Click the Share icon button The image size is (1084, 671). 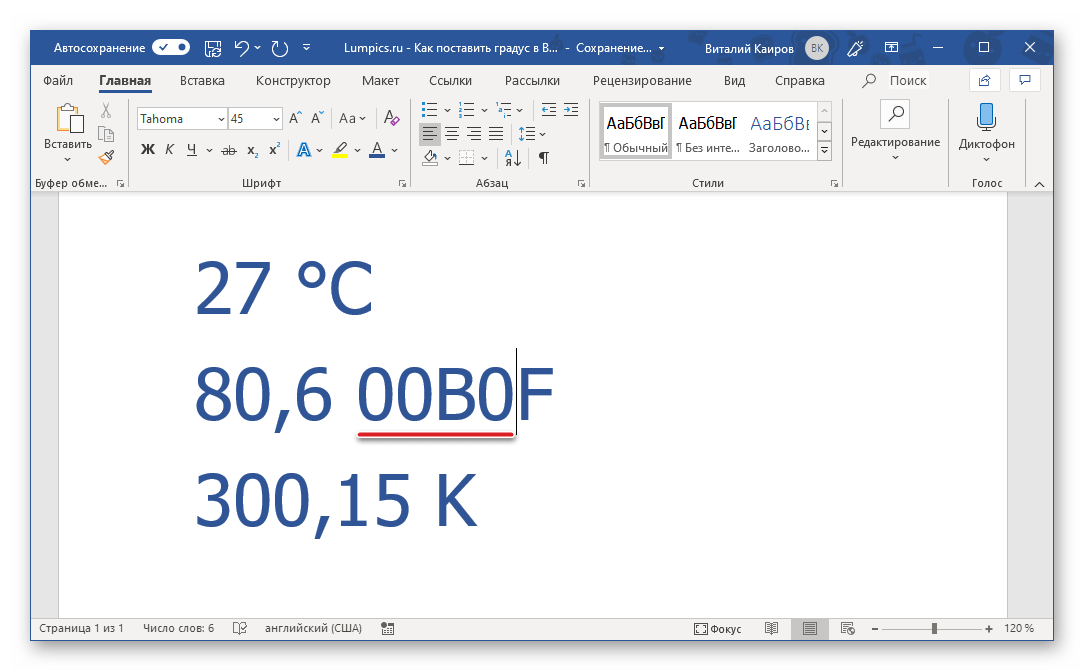click(984, 80)
